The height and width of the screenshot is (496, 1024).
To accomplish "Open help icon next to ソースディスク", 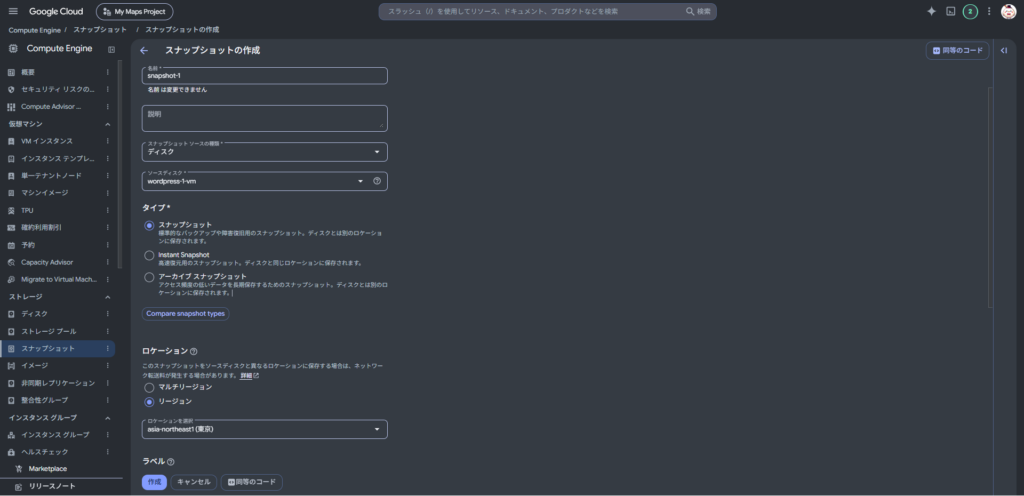I will [377, 181].
